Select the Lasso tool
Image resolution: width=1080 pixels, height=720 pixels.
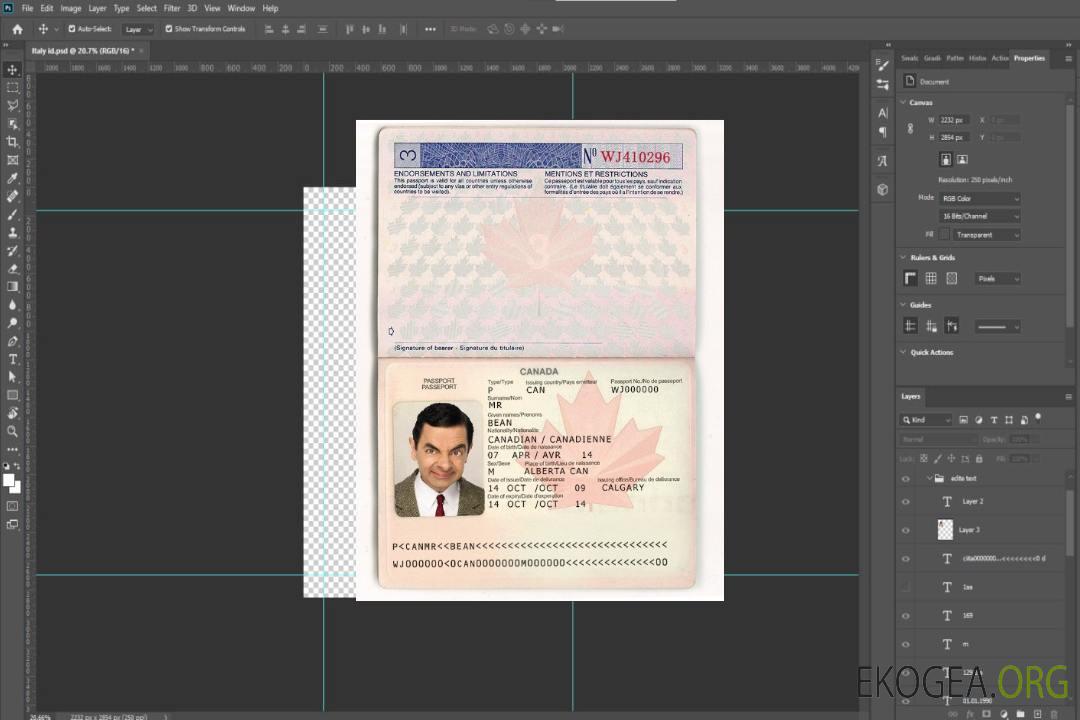pyautogui.click(x=12, y=105)
